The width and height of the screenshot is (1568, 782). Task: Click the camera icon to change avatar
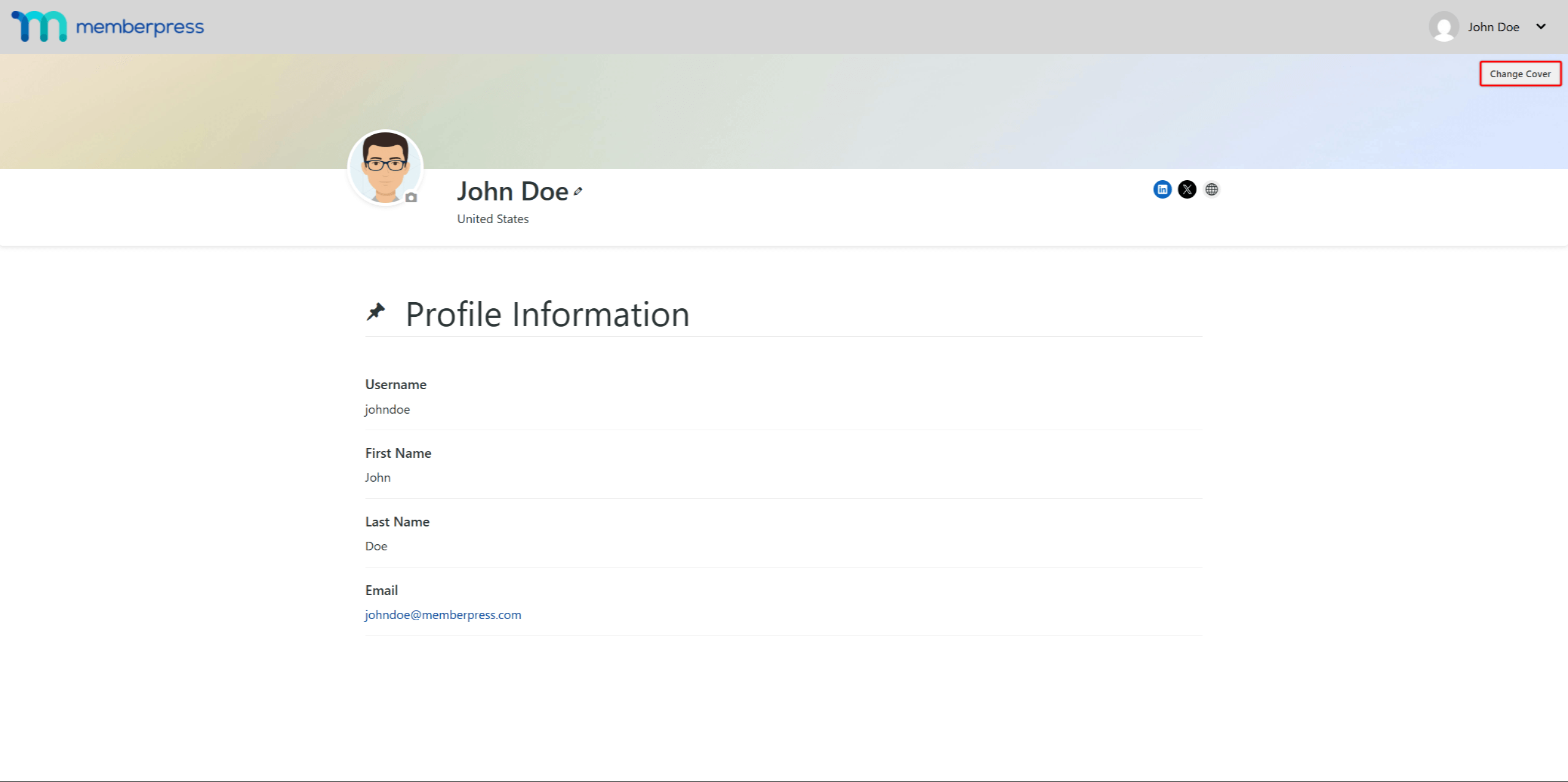coord(411,197)
